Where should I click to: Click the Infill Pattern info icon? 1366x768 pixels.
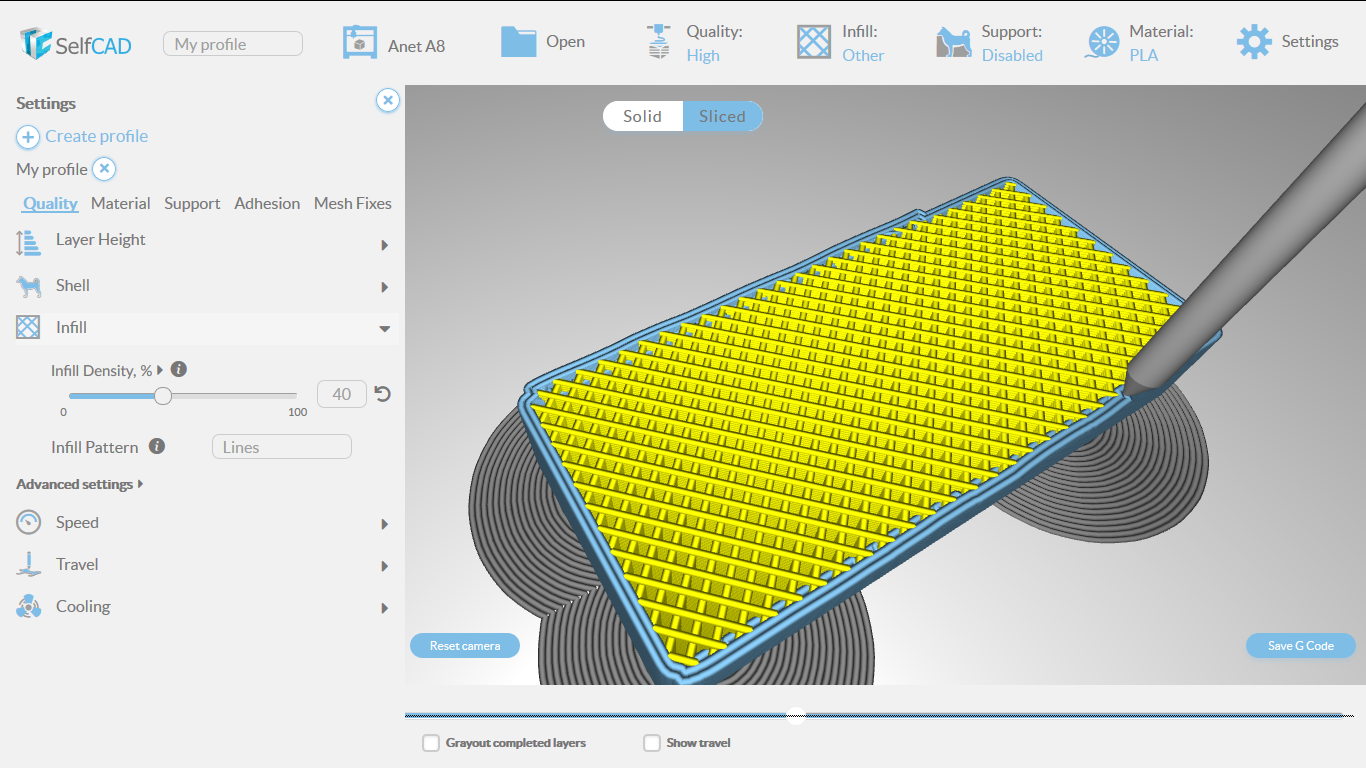pos(157,446)
